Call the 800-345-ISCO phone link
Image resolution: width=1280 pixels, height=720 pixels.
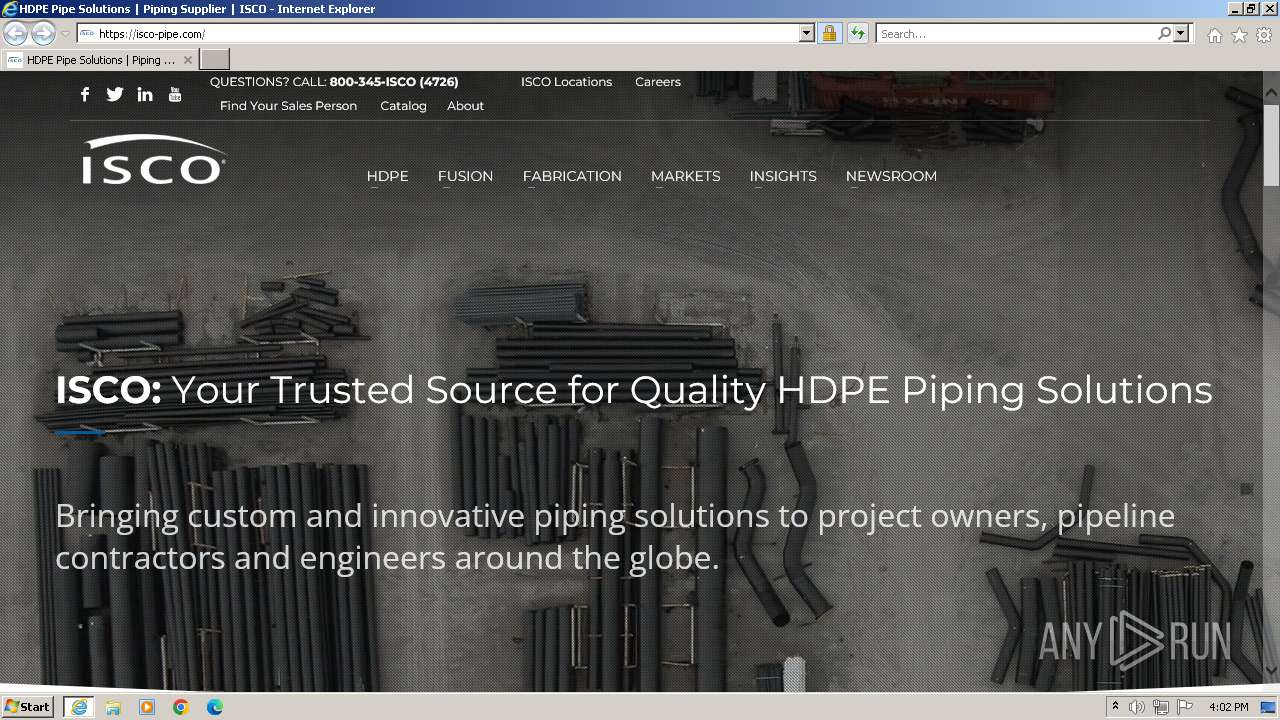pos(394,82)
